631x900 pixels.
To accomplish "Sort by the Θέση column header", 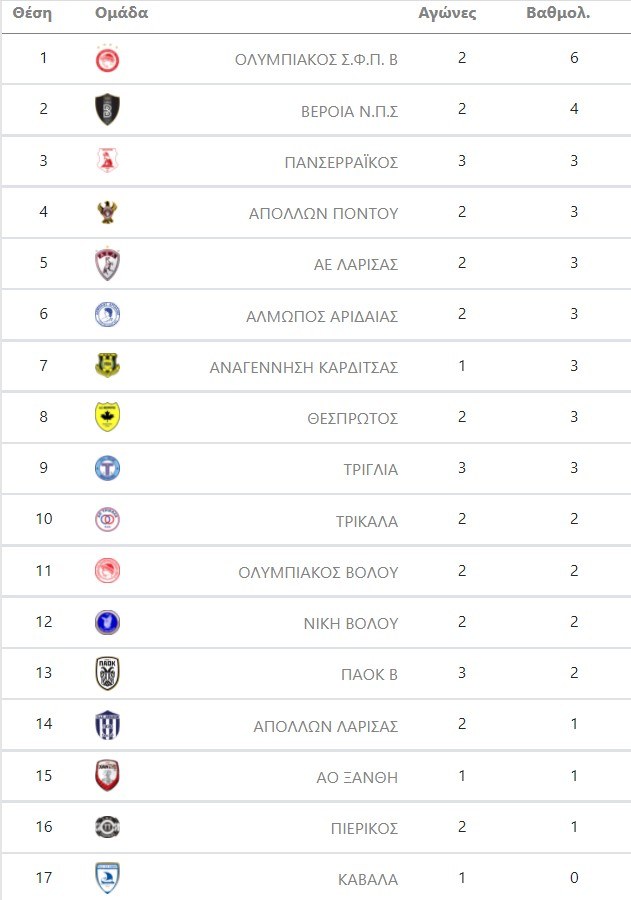I will 32,14.
